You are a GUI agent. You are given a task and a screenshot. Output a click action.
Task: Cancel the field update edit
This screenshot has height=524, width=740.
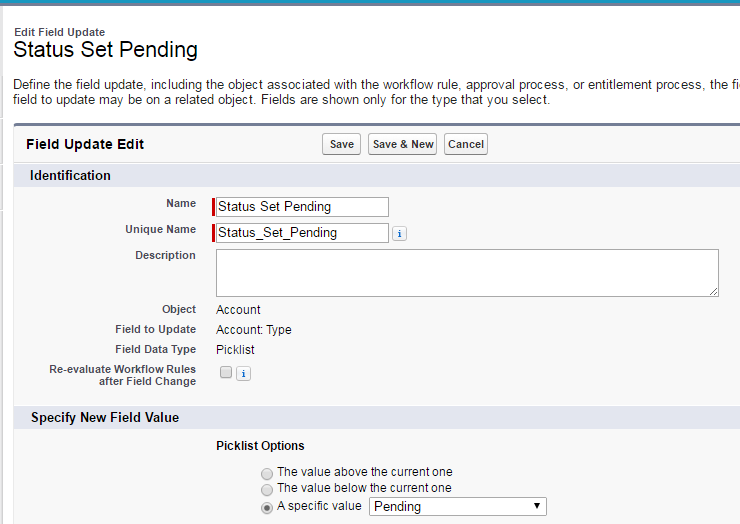point(466,144)
